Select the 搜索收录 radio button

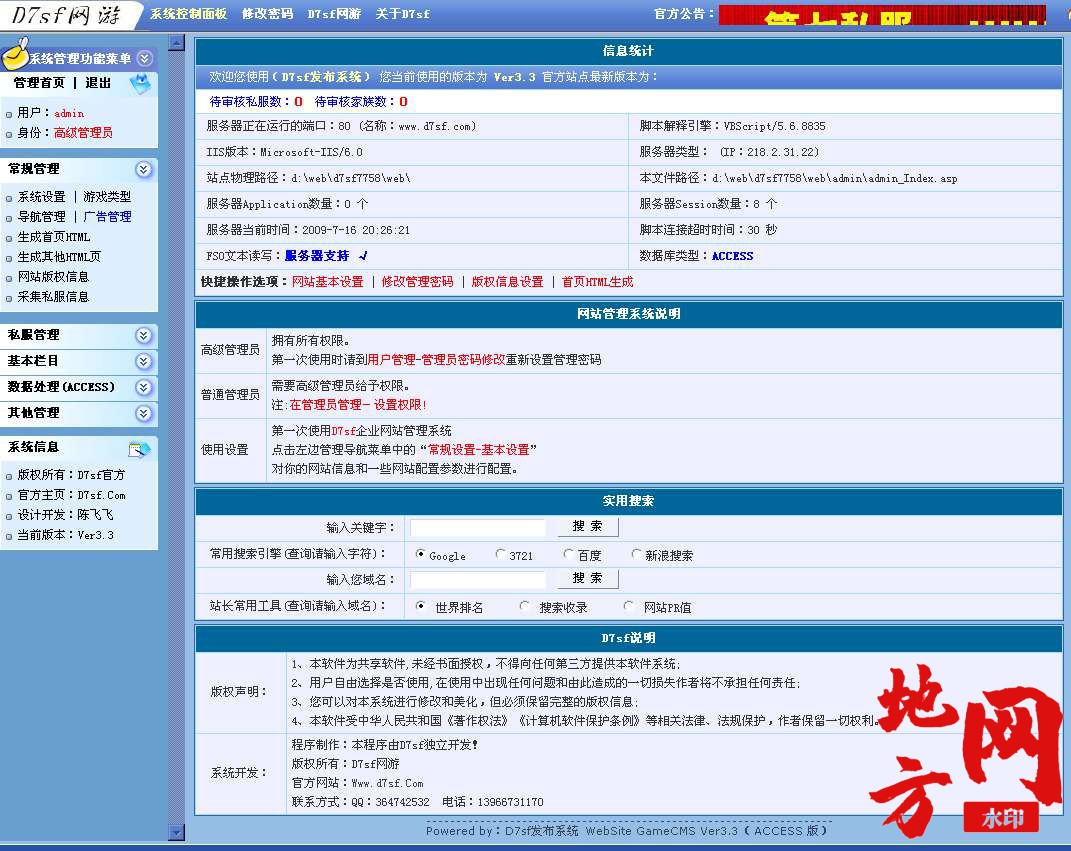point(525,606)
